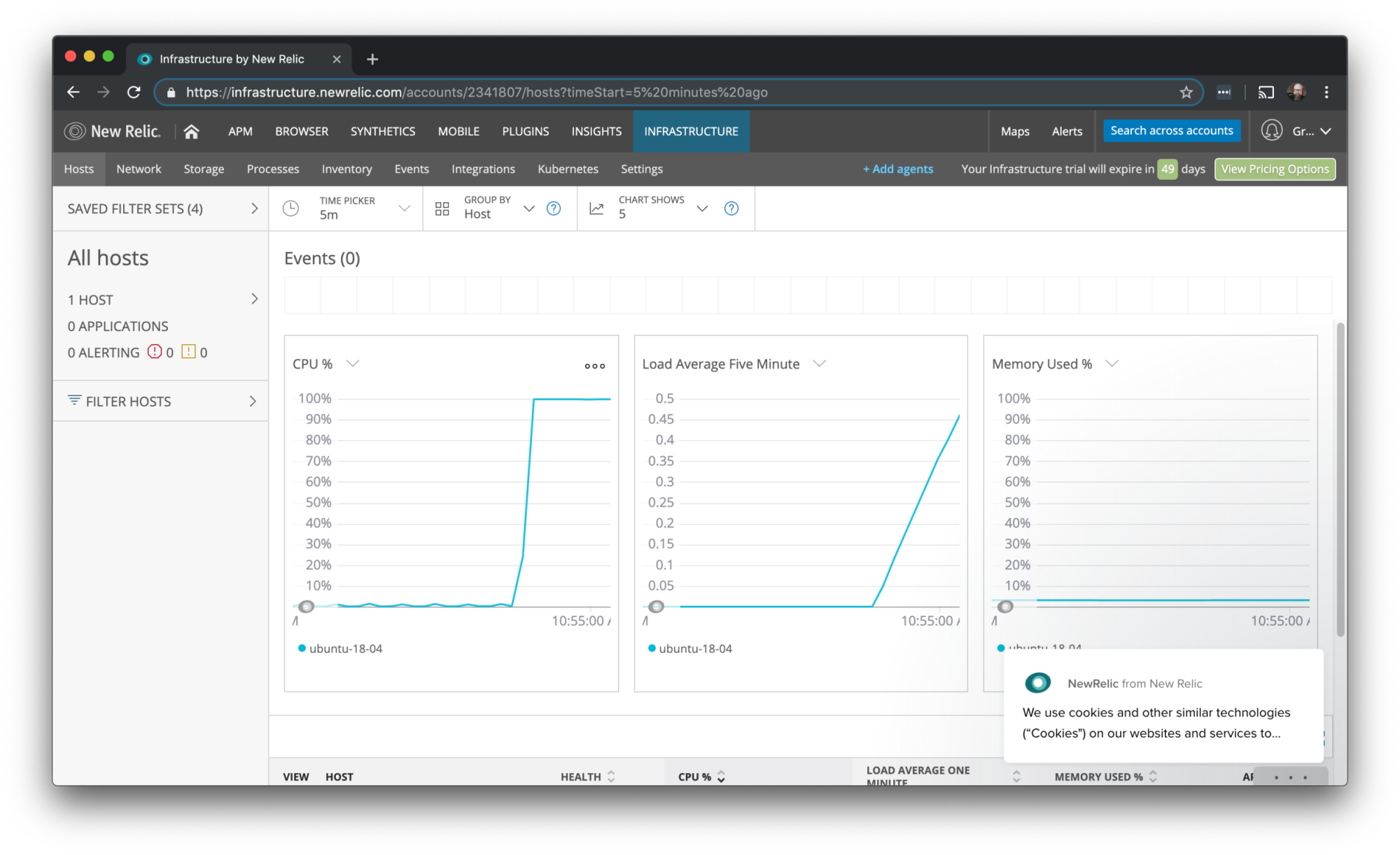Image resolution: width=1400 pixels, height=855 pixels.
Task: Open the Browser product menu
Action: pyautogui.click(x=302, y=132)
